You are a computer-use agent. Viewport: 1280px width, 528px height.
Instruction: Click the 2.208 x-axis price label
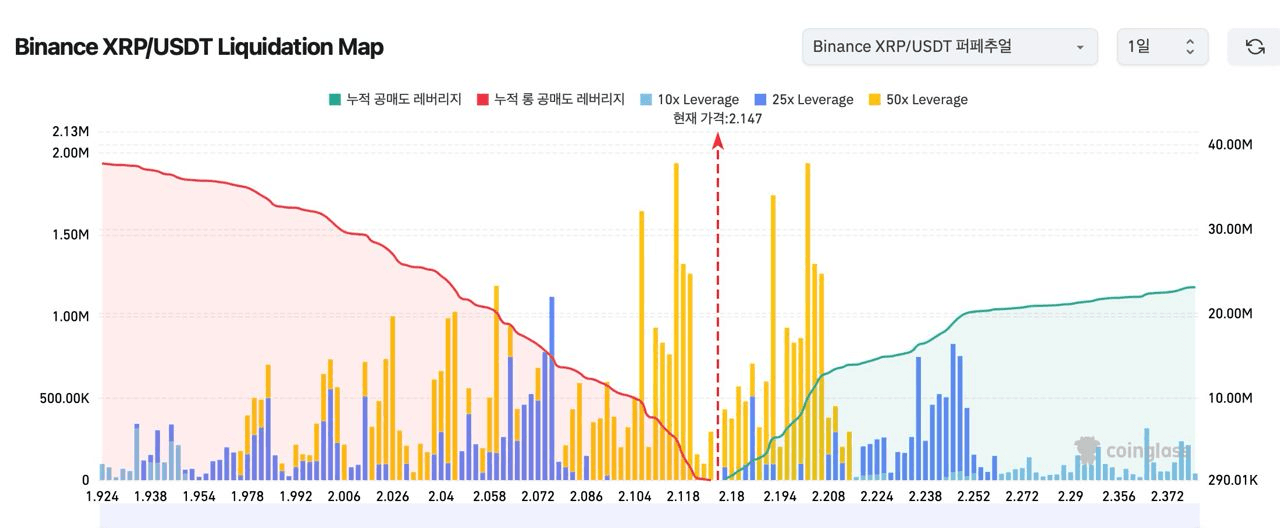coord(828,496)
